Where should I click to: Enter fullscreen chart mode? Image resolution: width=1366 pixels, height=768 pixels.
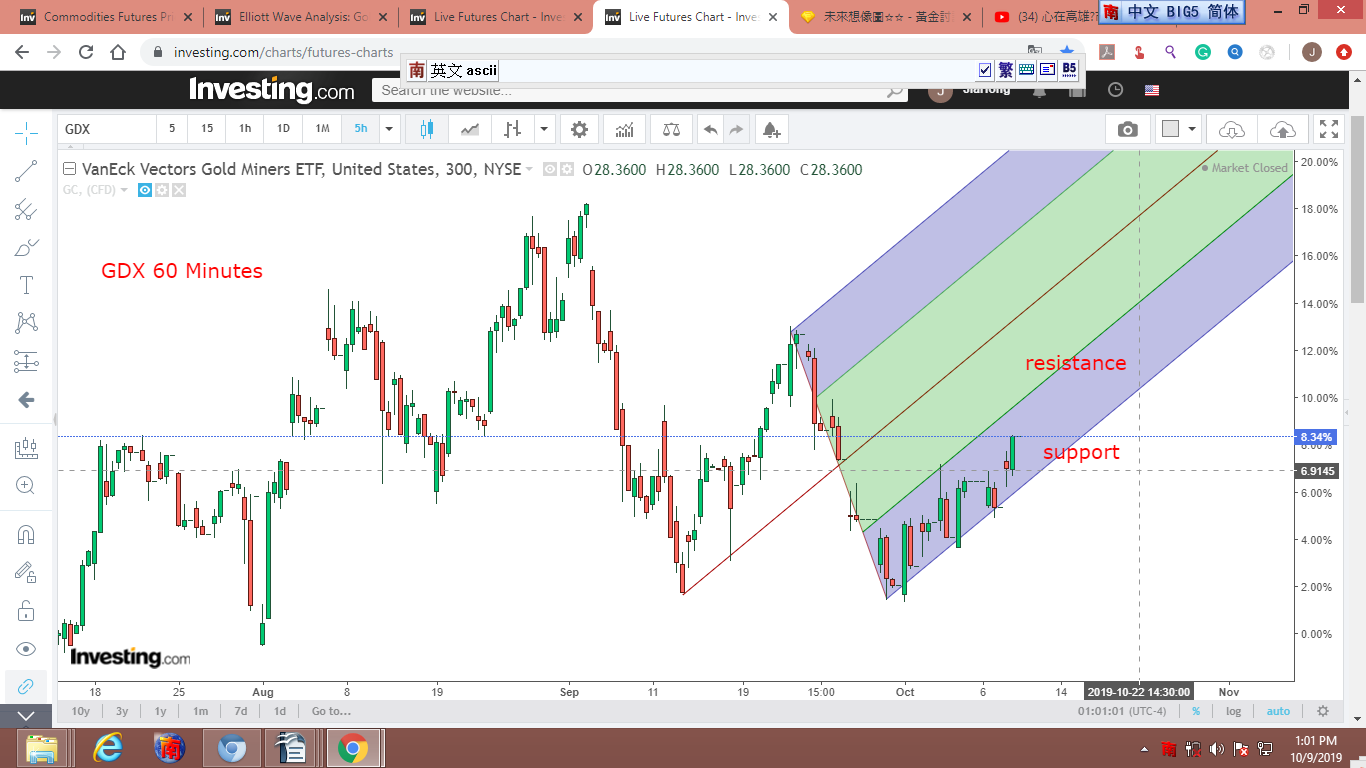tap(1329, 129)
